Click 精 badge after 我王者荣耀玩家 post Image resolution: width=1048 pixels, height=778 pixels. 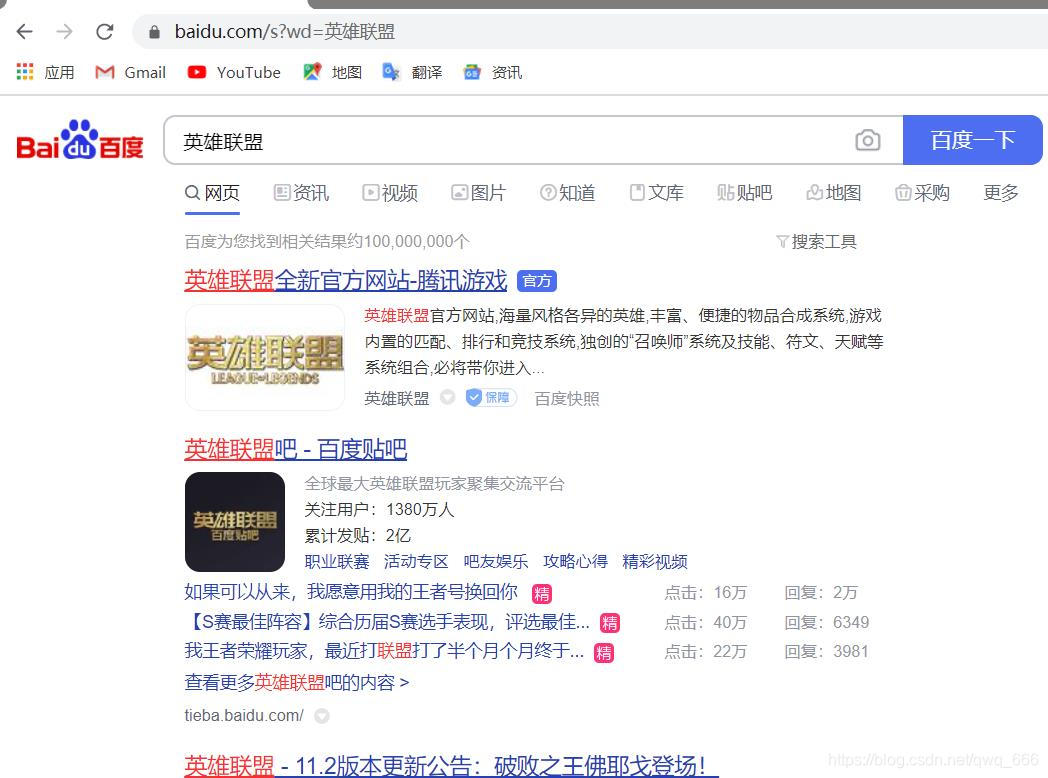604,653
